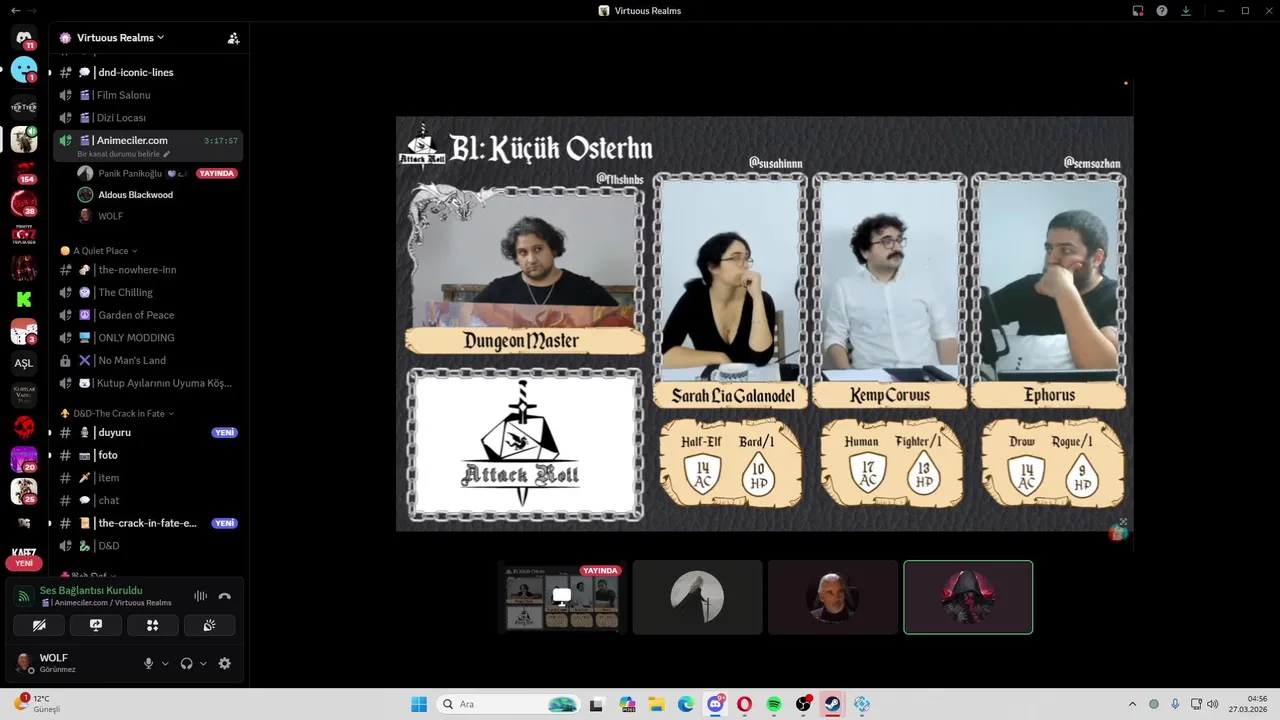Open the item channel

coord(148,478)
